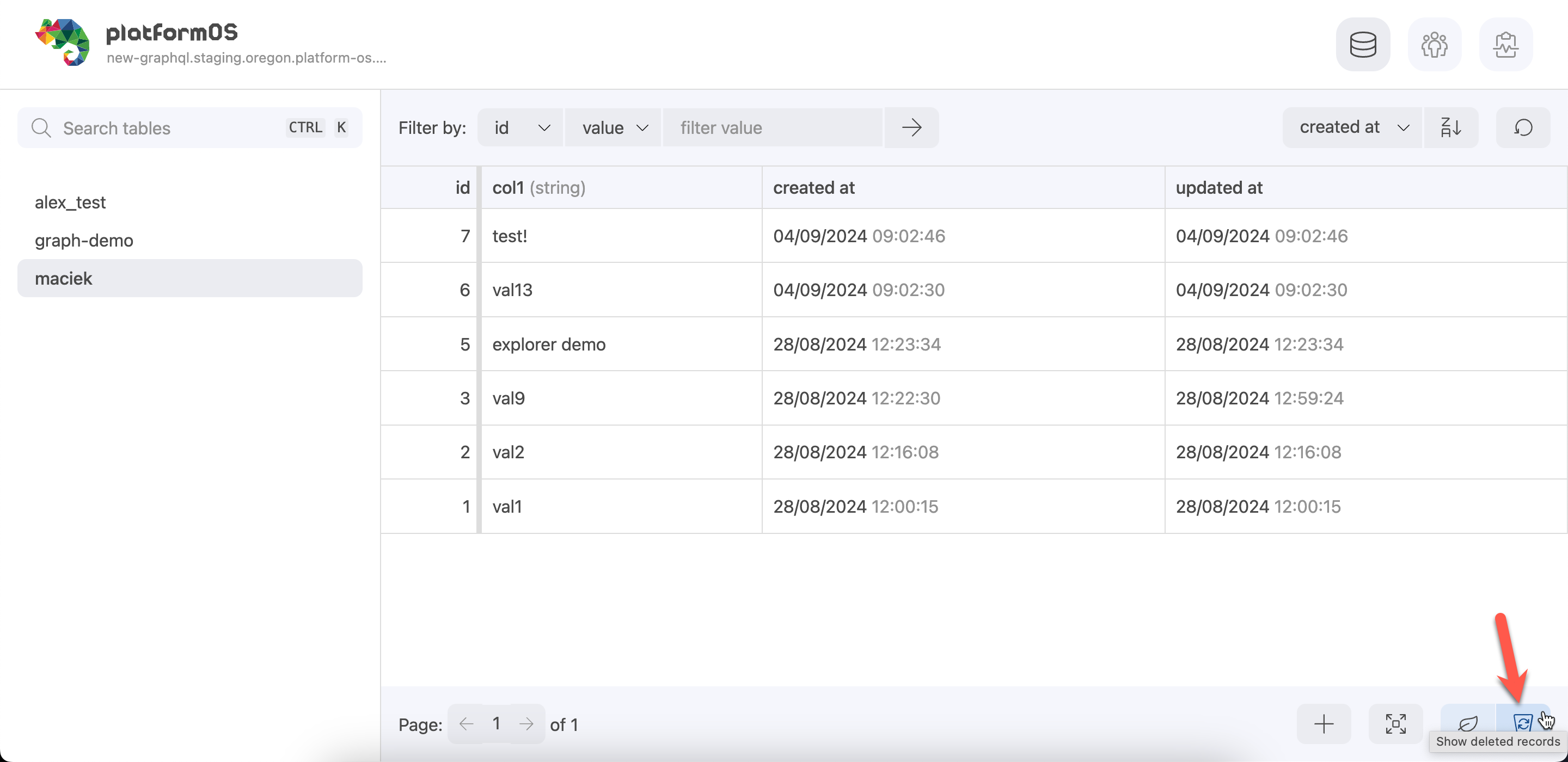Click the users/people icon in the header
1568x762 pixels.
(1435, 44)
